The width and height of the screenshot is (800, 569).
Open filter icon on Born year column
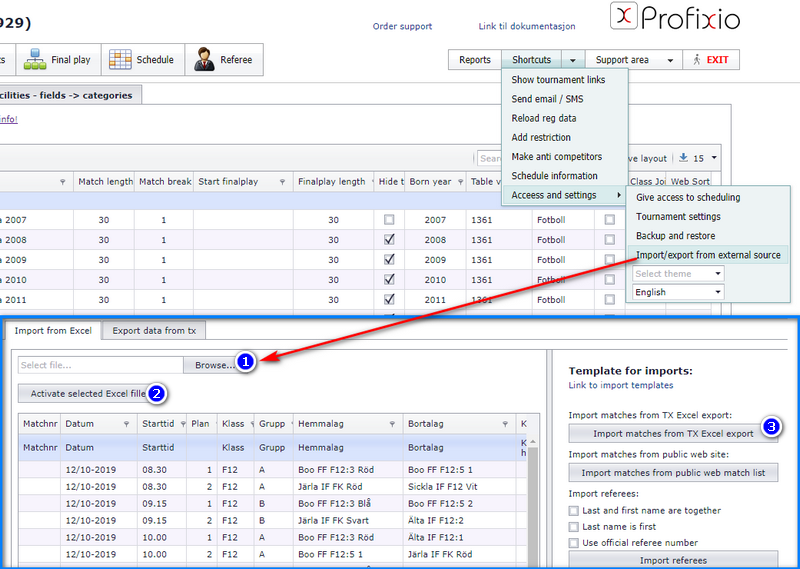pos(460,182)
